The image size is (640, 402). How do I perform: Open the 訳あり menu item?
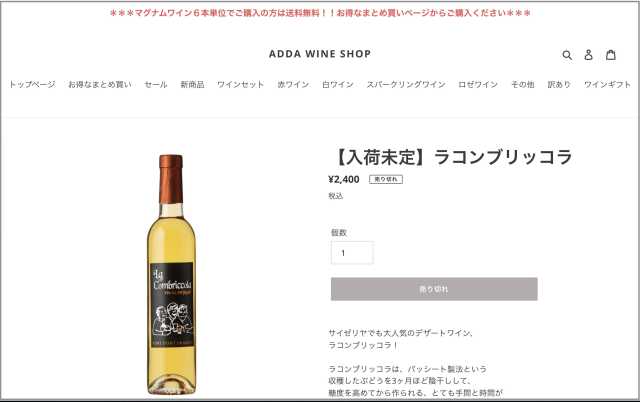559,84
